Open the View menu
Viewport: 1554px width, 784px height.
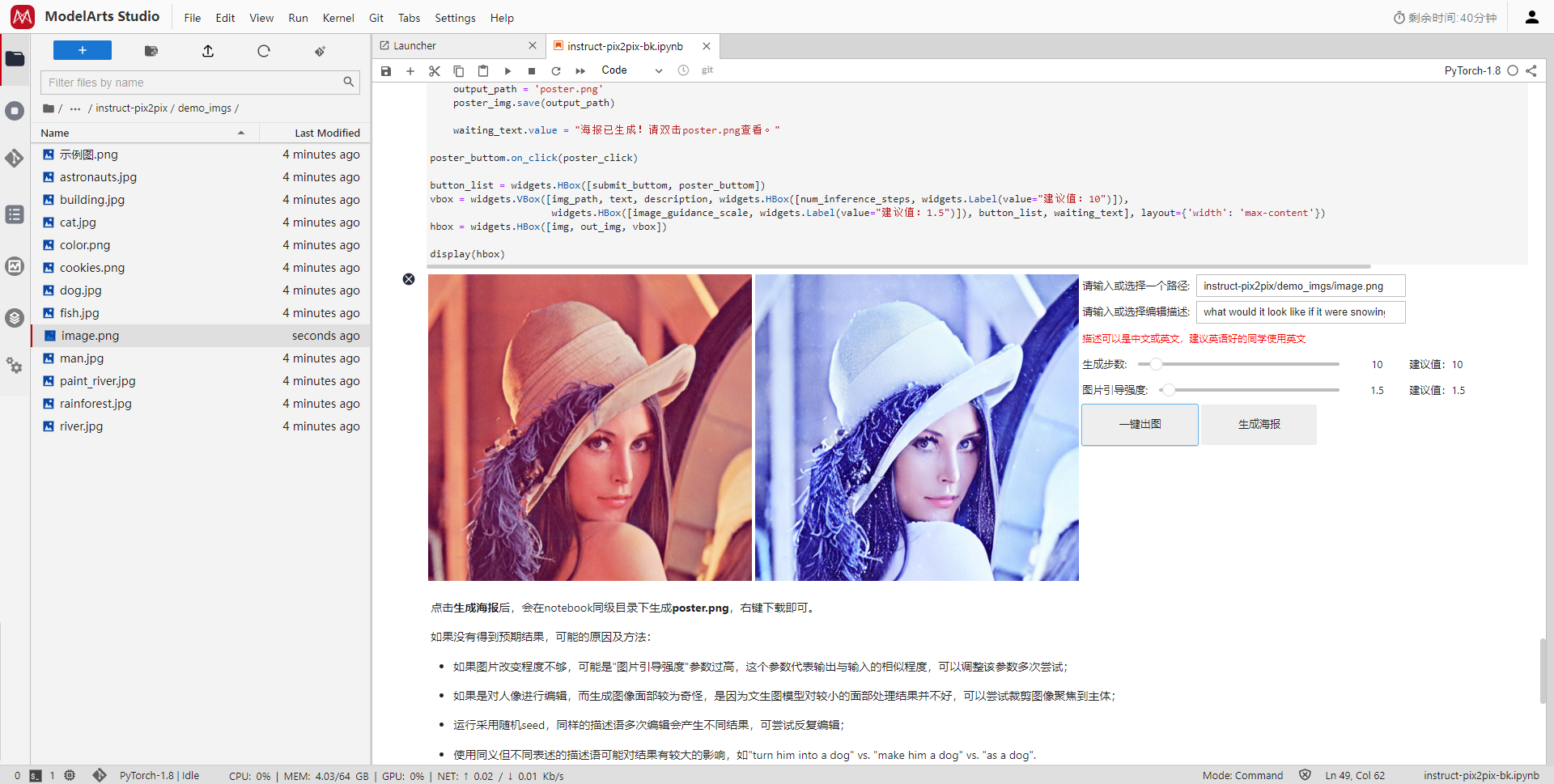click(261, 18)
